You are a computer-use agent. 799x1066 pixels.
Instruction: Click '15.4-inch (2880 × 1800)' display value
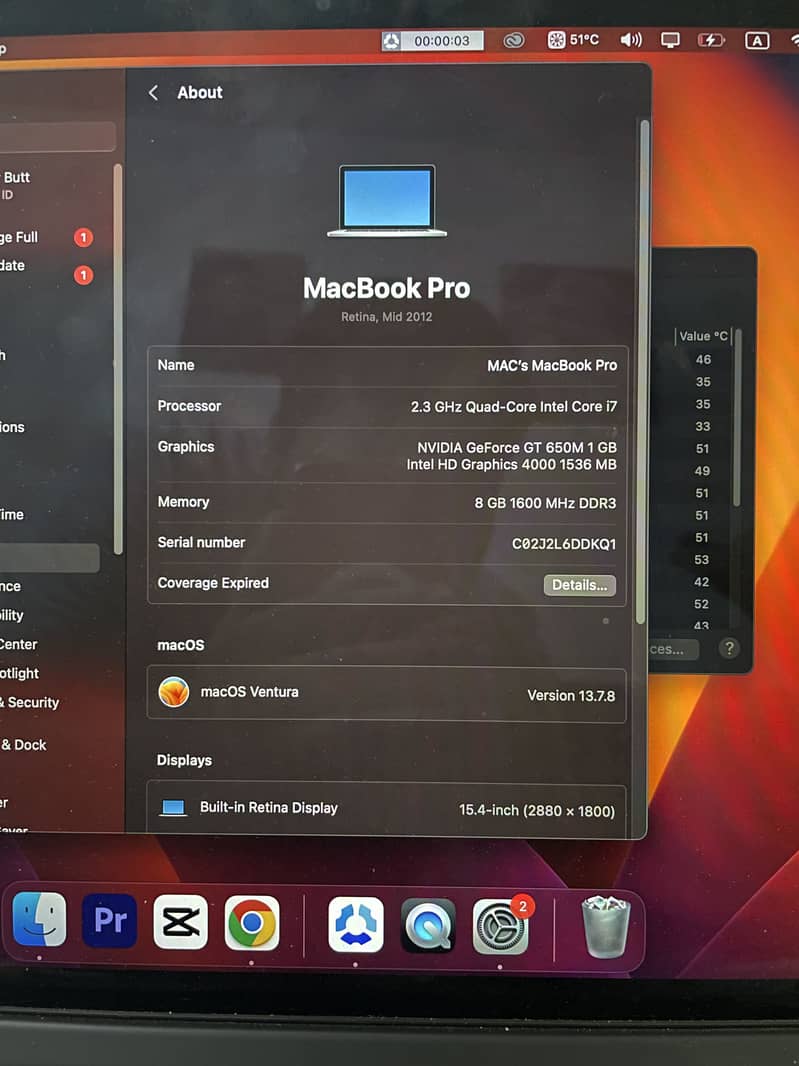[537, 810]
